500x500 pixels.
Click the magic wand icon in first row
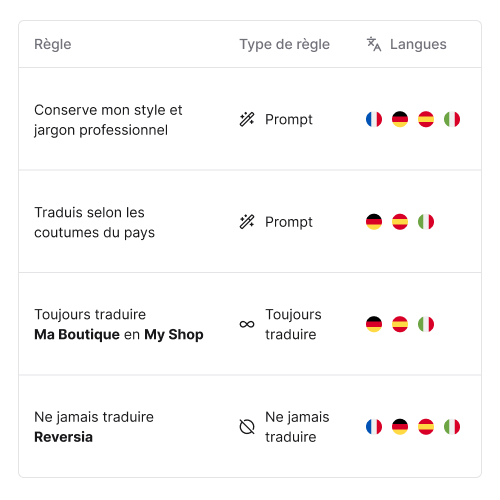click(247, 119)
